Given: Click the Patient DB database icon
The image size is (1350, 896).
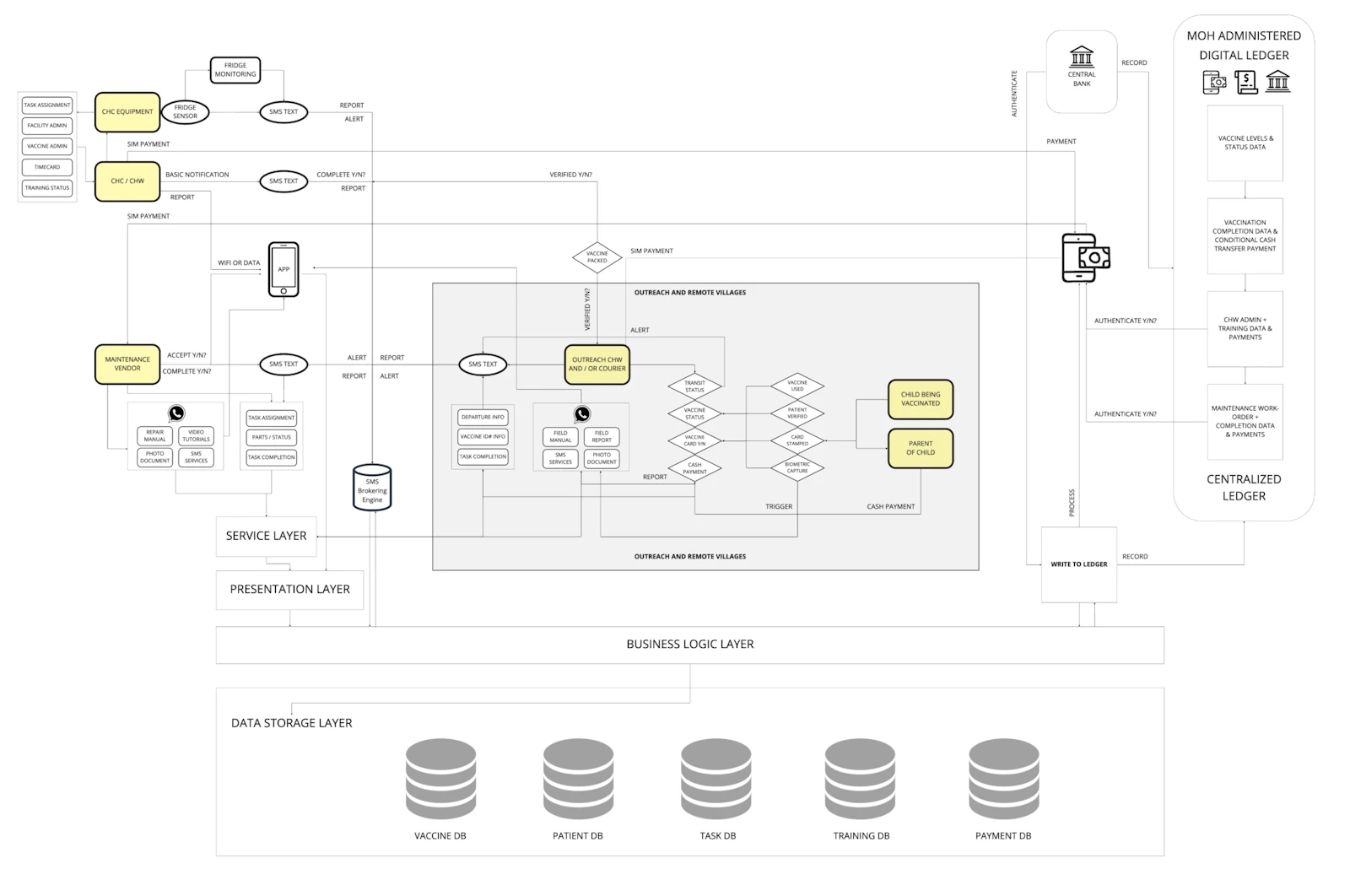Looking at the screenshot, I should pos(578,779).
